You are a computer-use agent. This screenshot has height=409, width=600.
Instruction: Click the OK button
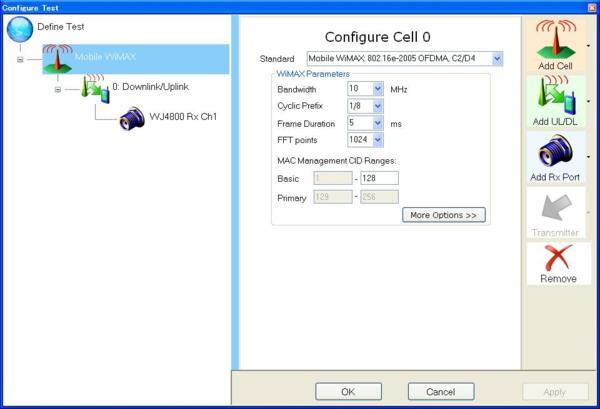coord(349,392)
